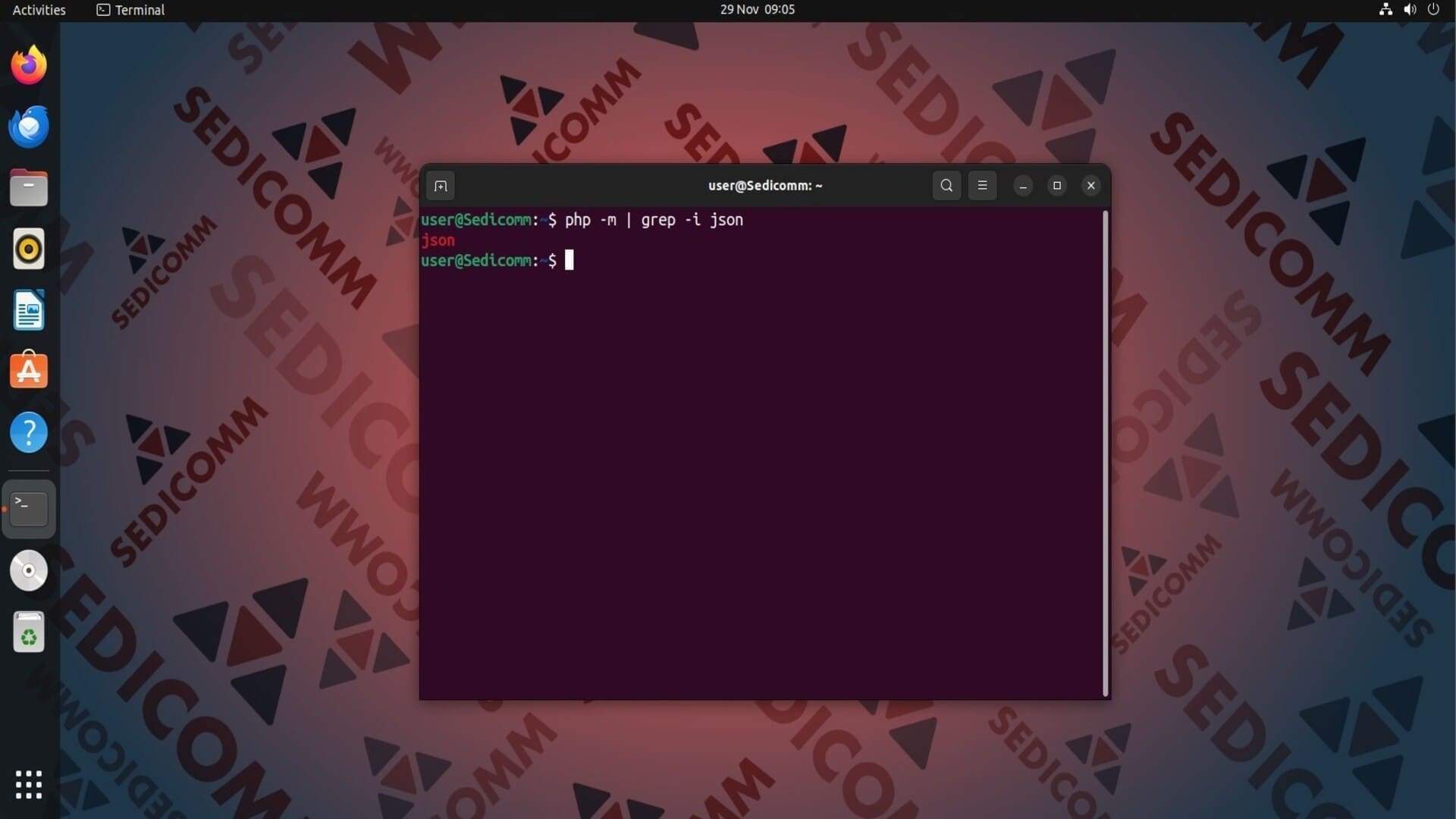
Task: Open the Terminal search tool
Action: click(946, 186)
